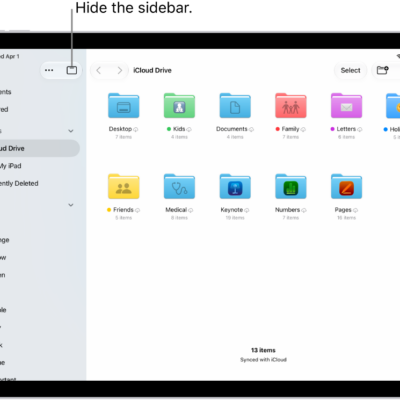This screenshot has width=400, height=400.
Task: Open the yellow Friends folder
Action: [124, 186]
